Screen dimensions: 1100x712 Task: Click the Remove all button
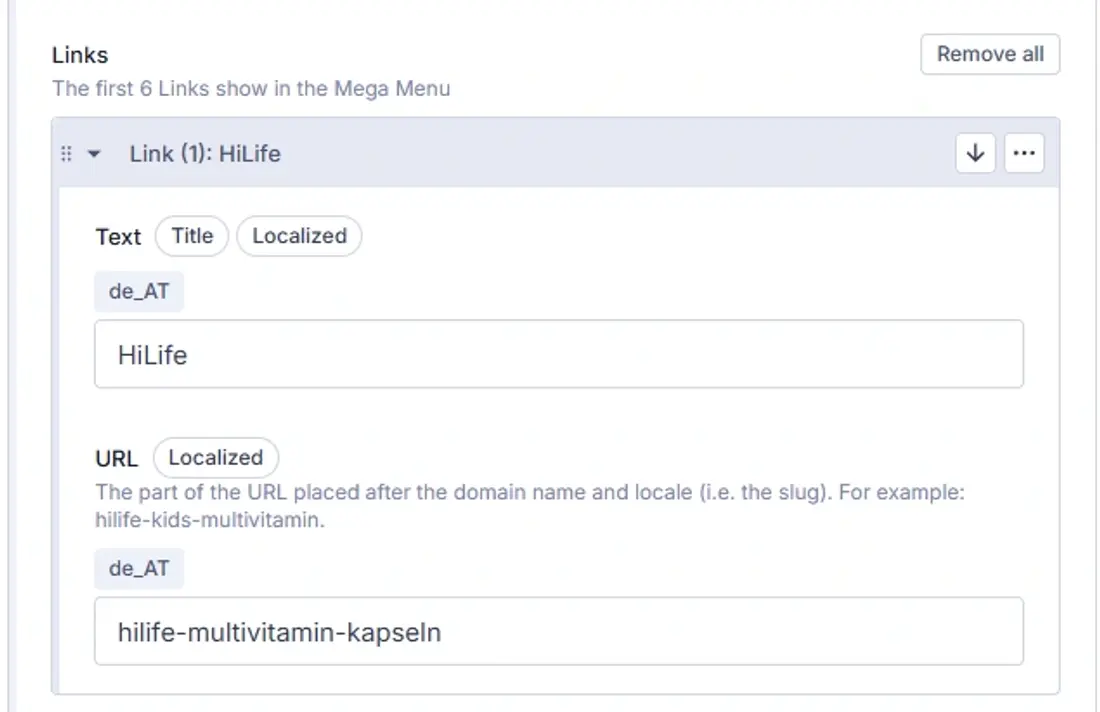pyautogui.click(x=990, y=54)
